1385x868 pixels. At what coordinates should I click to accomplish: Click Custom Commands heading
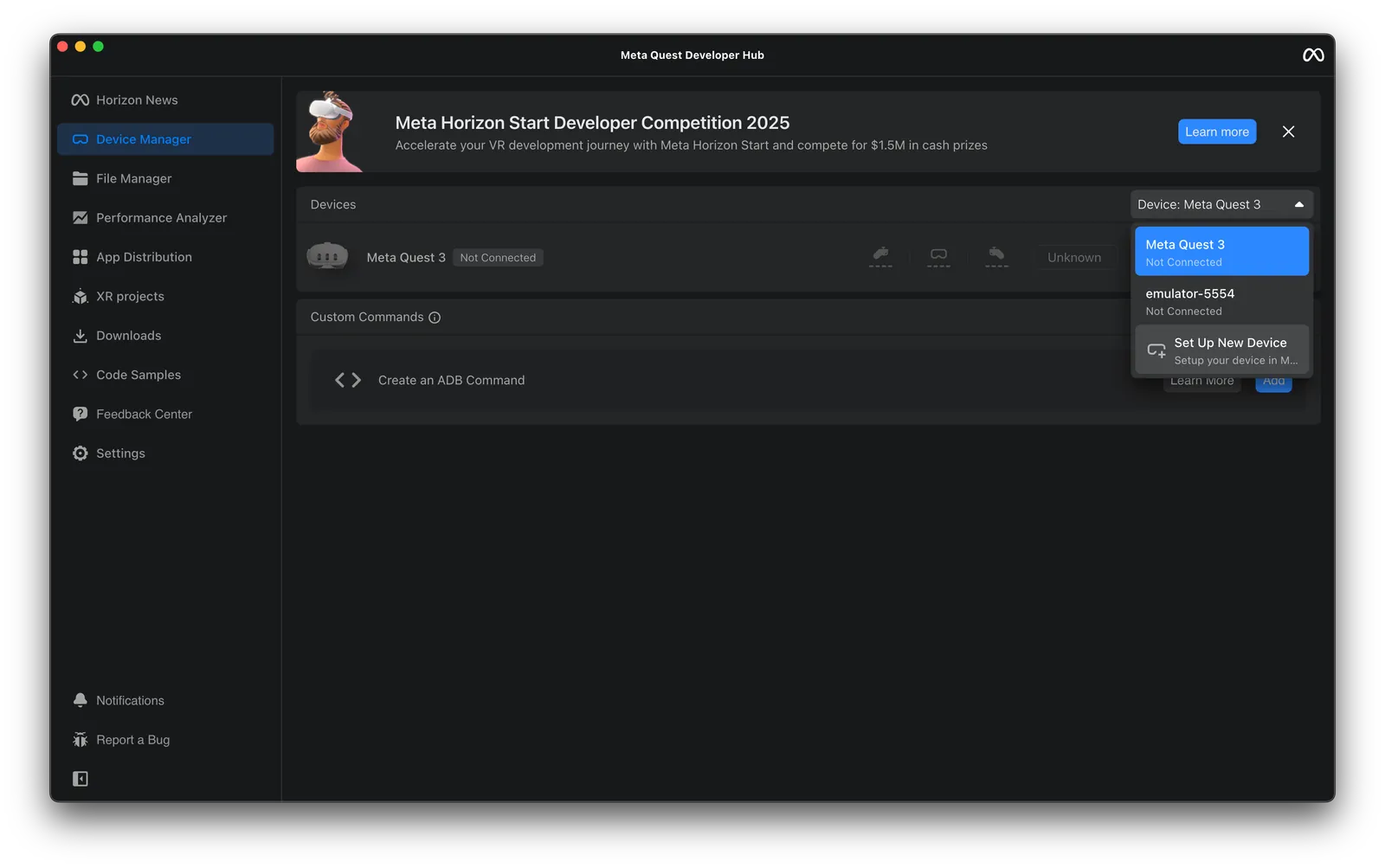pos(367,317)
